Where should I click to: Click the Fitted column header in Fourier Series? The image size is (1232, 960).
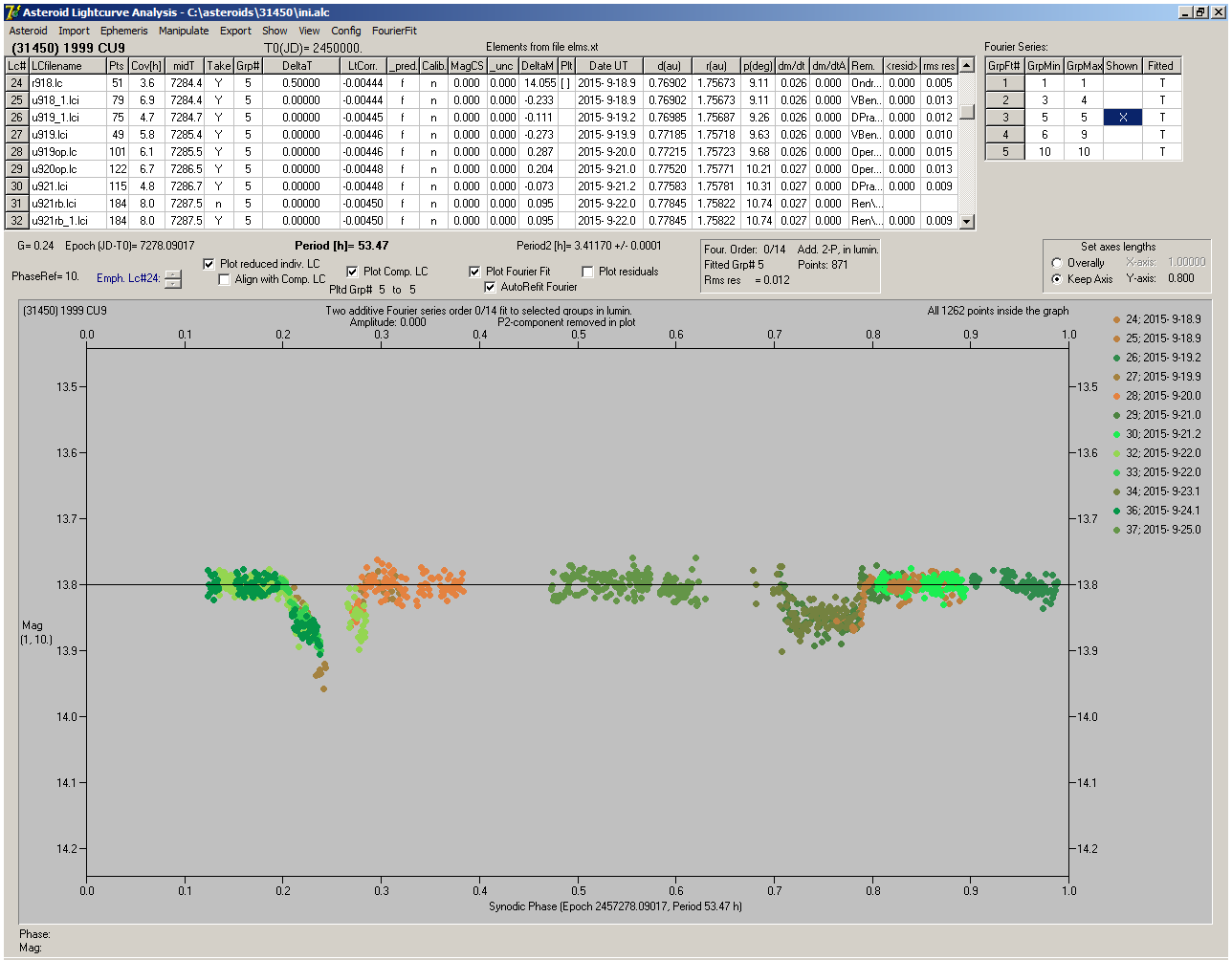click(x=1161, y=66)
